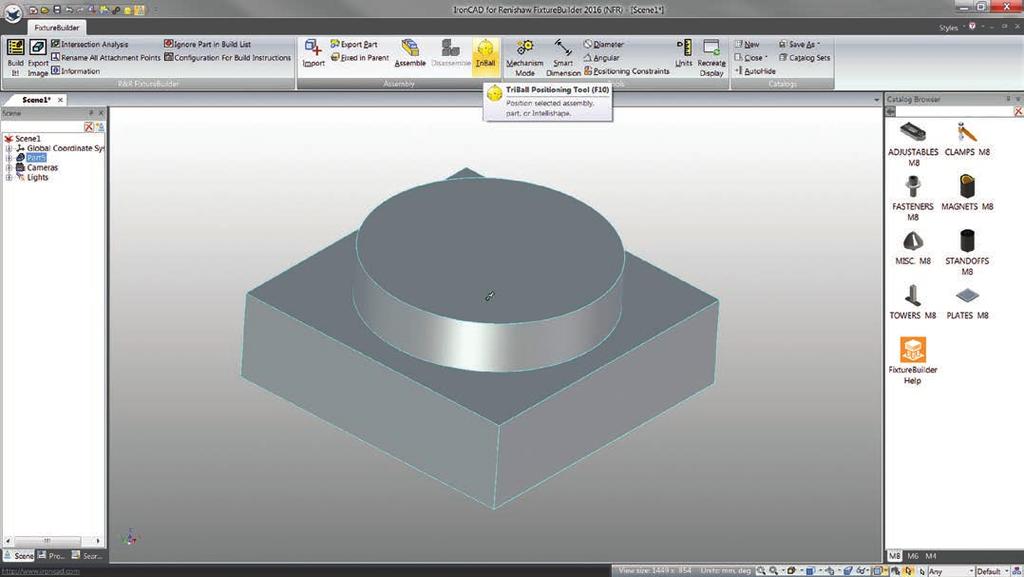Choose the Angular dimension tool

point(601,57)
